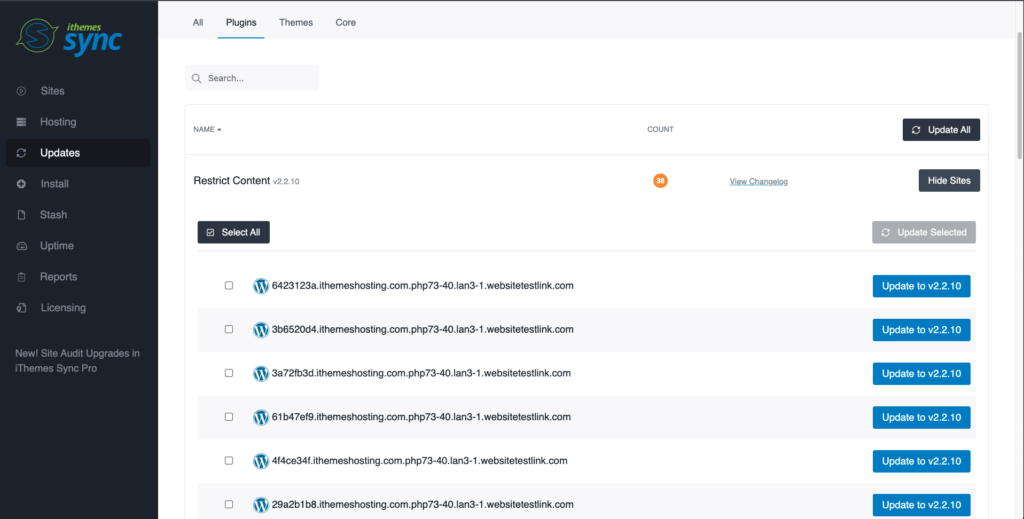Click the Restrict Content plugin name
Screen dimensions: 1024x519
(x=231, y=181)
